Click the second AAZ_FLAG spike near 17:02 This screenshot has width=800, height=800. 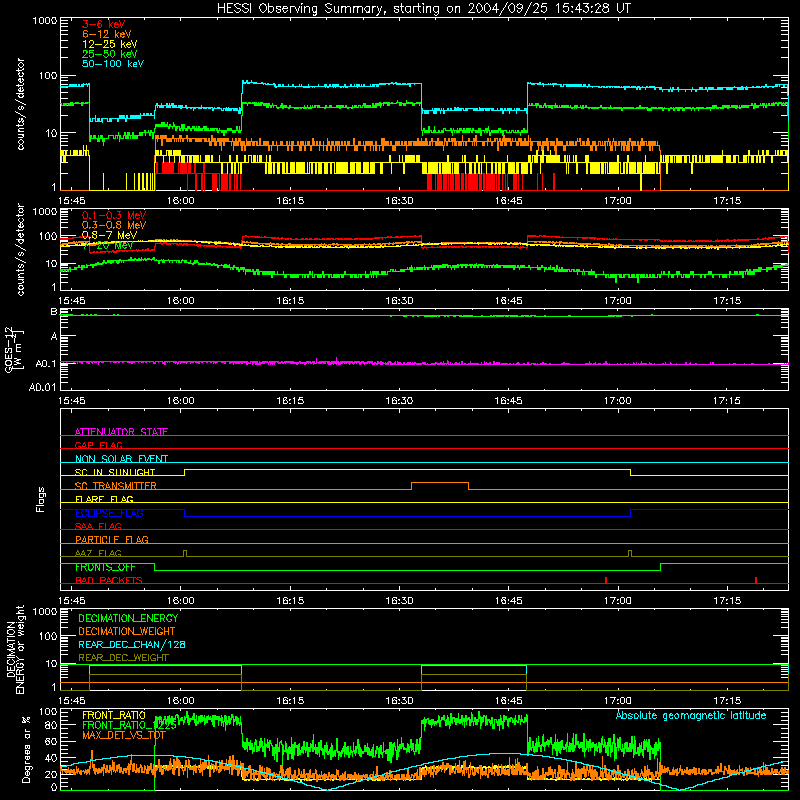(630, 553)
